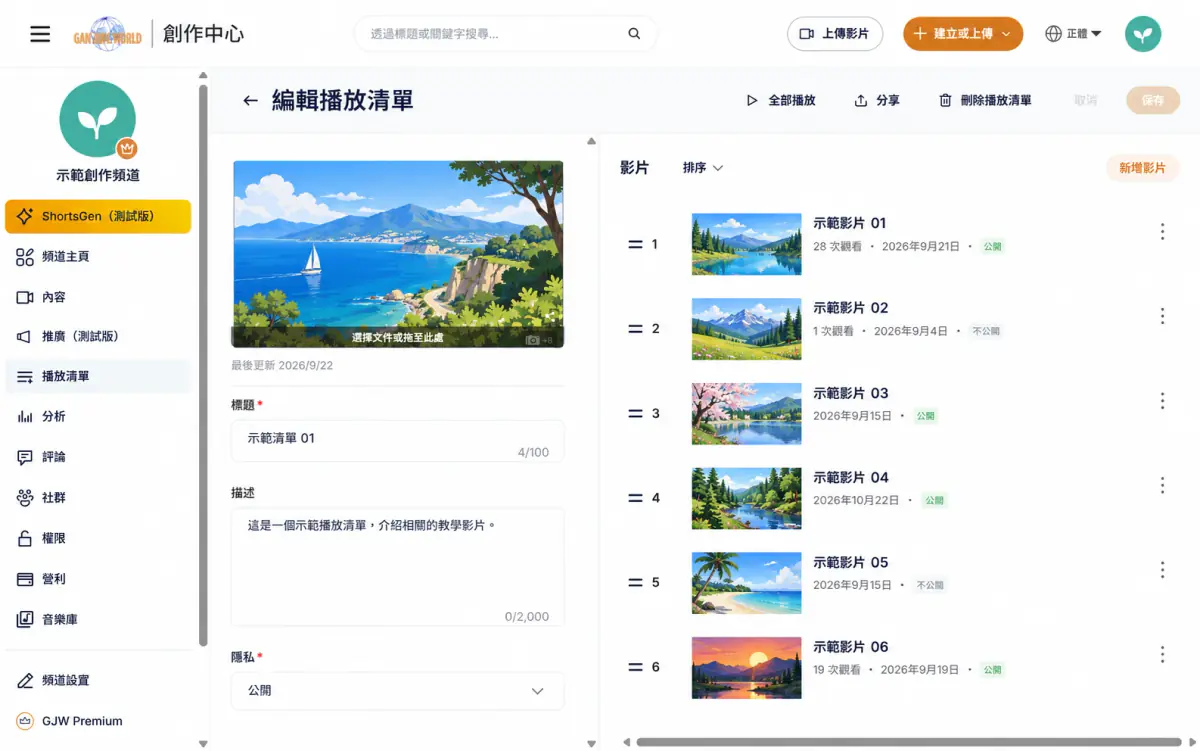Click the 取消 button

(x=1085, y=100)
